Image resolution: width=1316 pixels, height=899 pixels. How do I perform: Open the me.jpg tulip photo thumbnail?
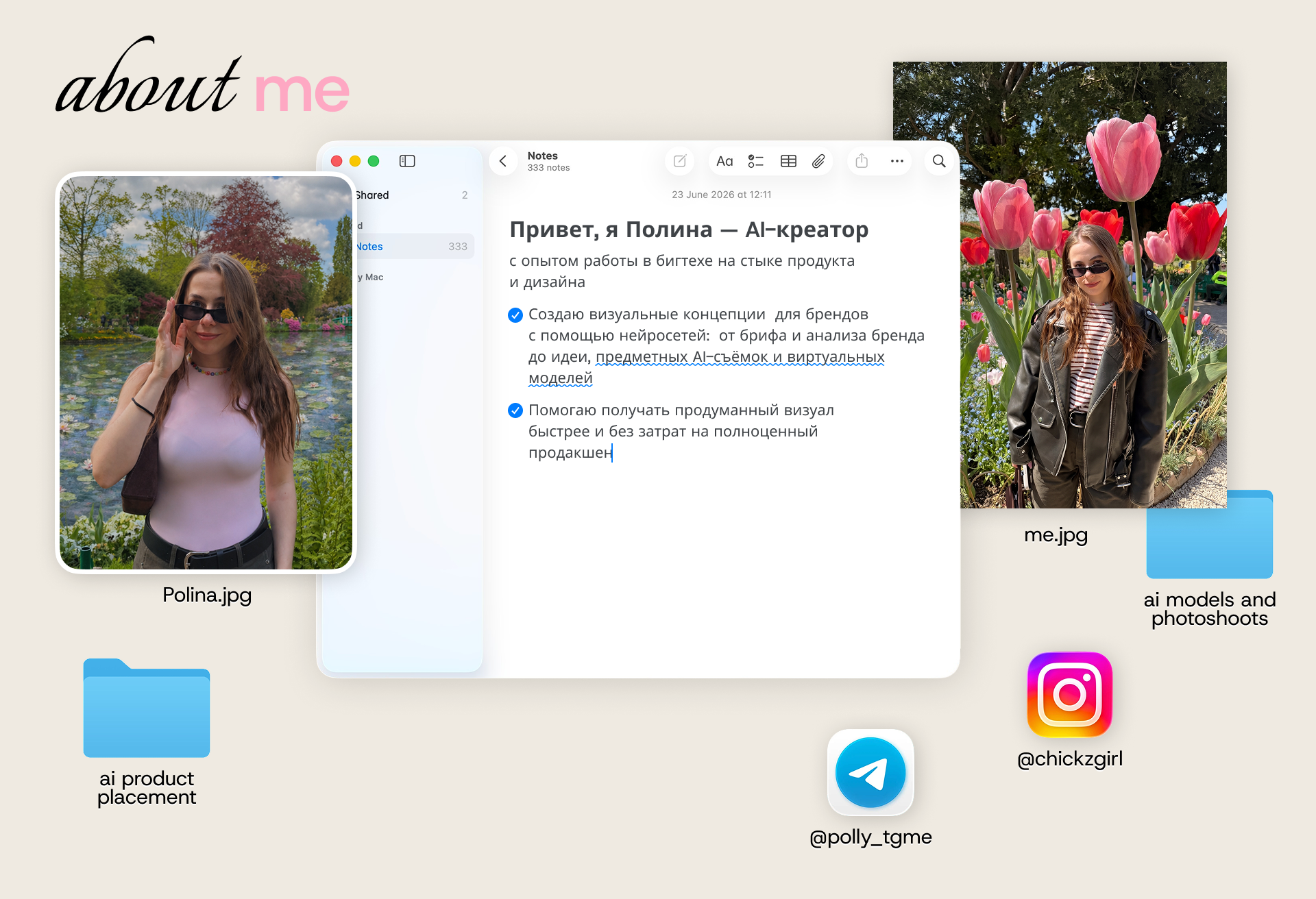[x=1093, y=284]
